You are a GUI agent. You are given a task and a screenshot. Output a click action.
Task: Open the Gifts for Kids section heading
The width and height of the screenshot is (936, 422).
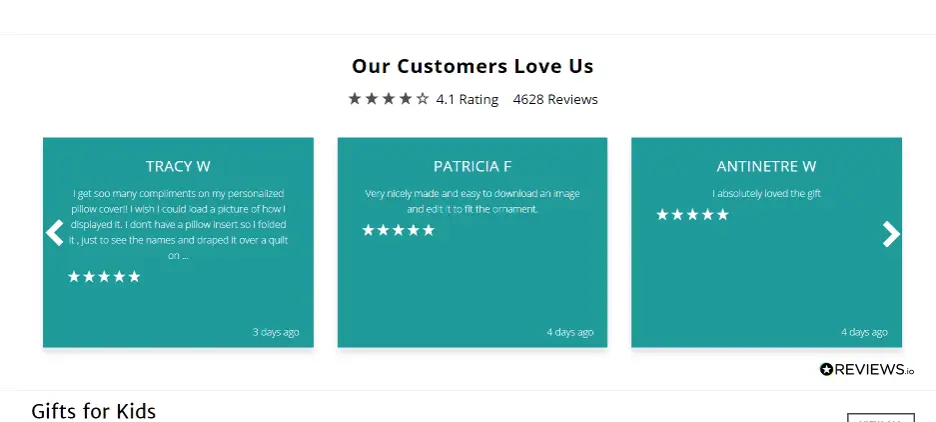click(x=94, y=411)
